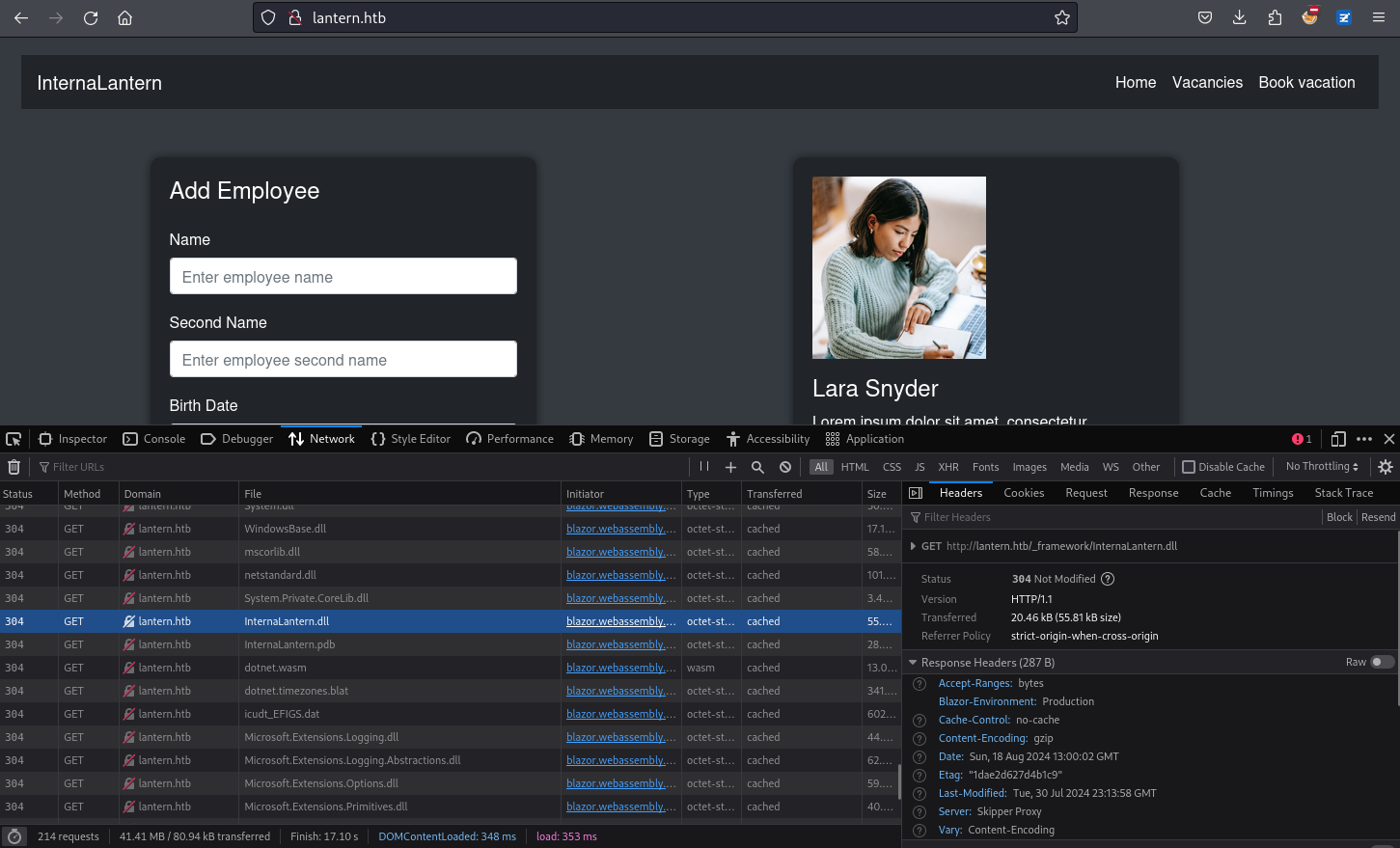Open the Response details tab

[1153, 493]
